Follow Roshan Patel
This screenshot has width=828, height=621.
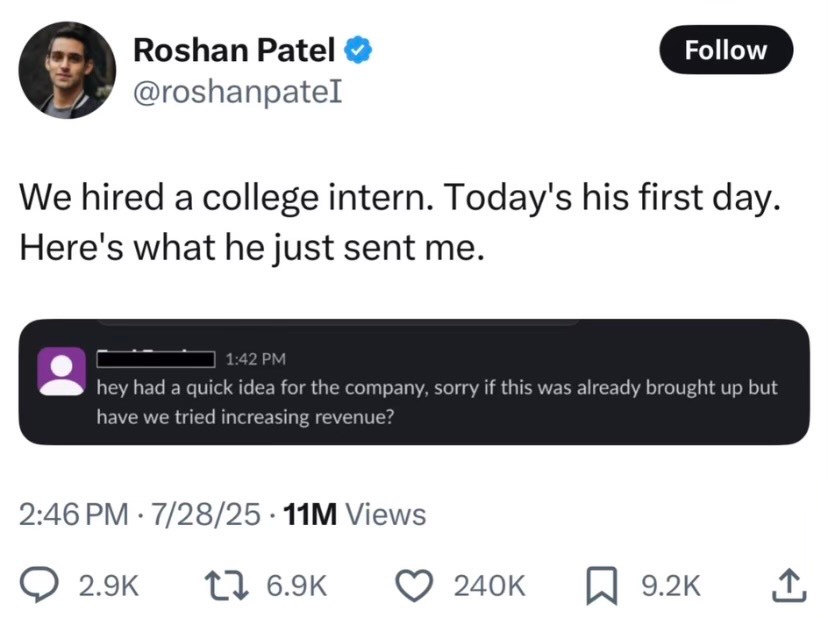point(726,49)
